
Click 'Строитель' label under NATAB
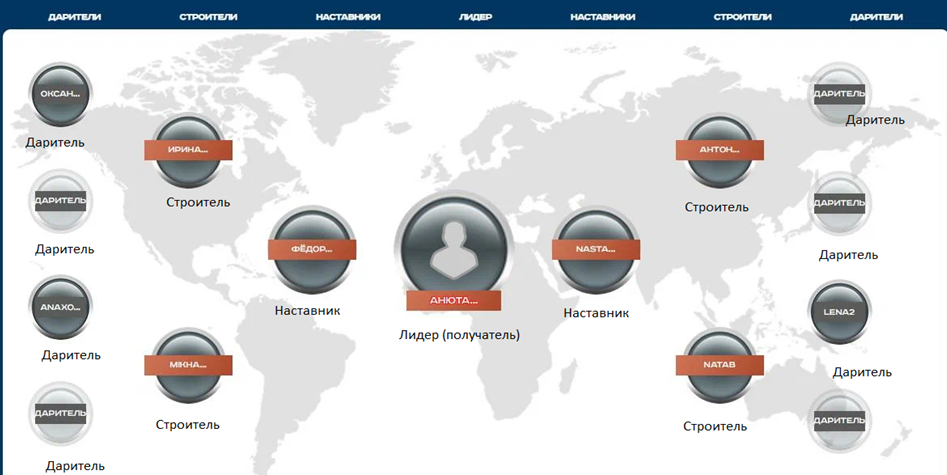(x=715, y=427)
